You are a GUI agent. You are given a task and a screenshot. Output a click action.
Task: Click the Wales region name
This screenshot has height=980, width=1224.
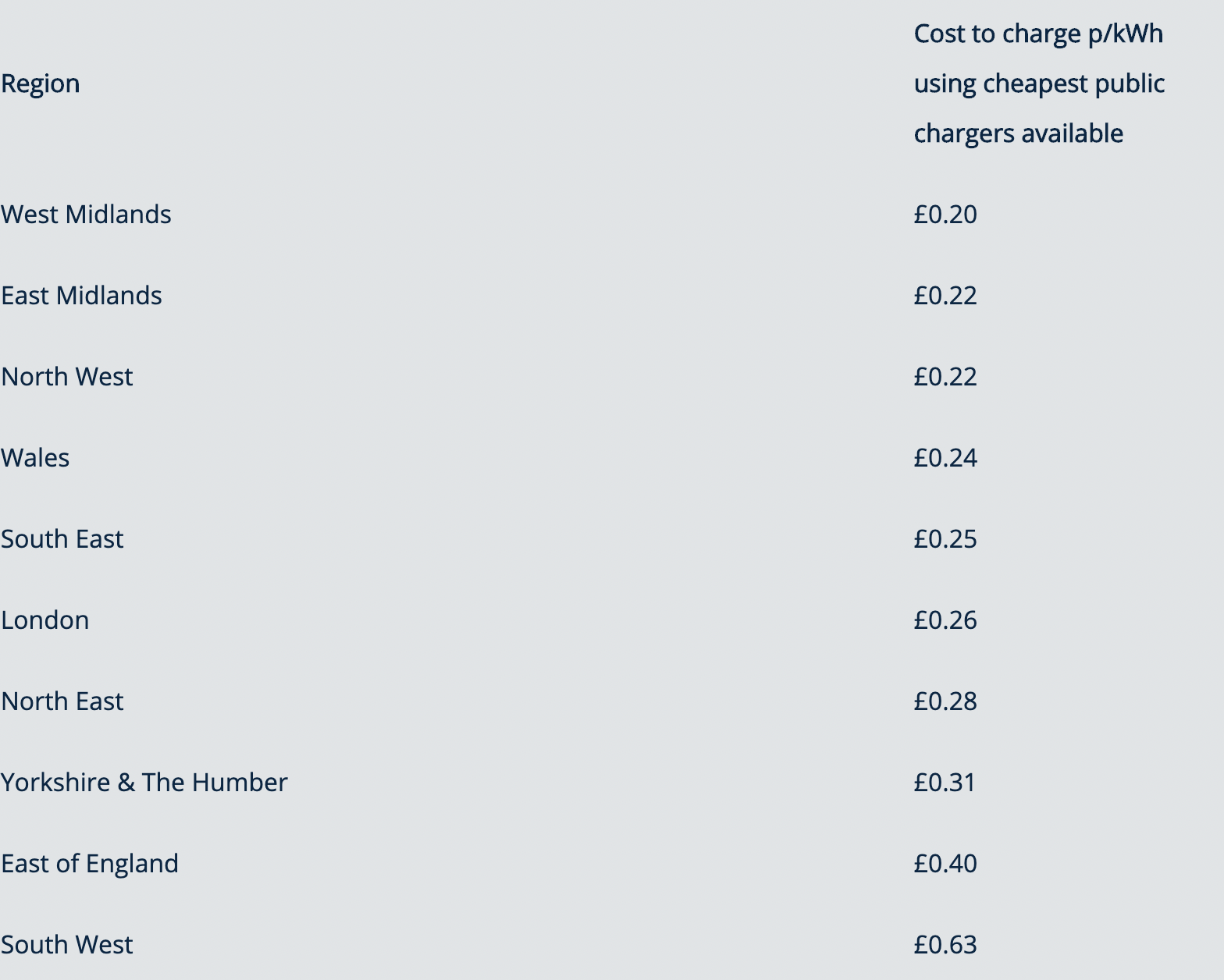click(35, 458)
